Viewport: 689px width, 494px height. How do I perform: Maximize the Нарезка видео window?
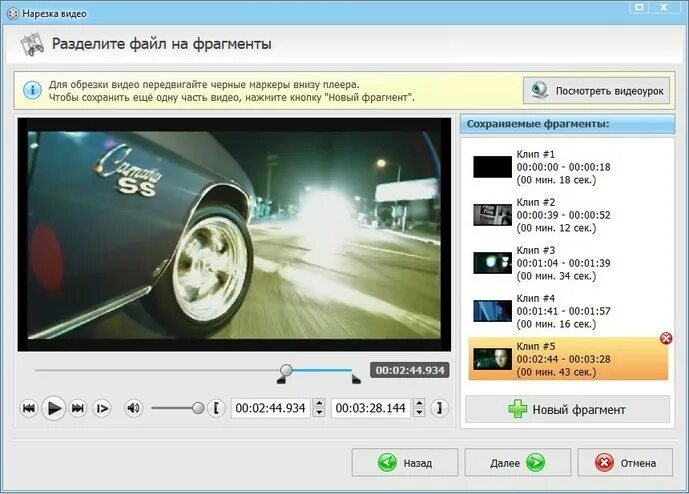click(639, 7)
